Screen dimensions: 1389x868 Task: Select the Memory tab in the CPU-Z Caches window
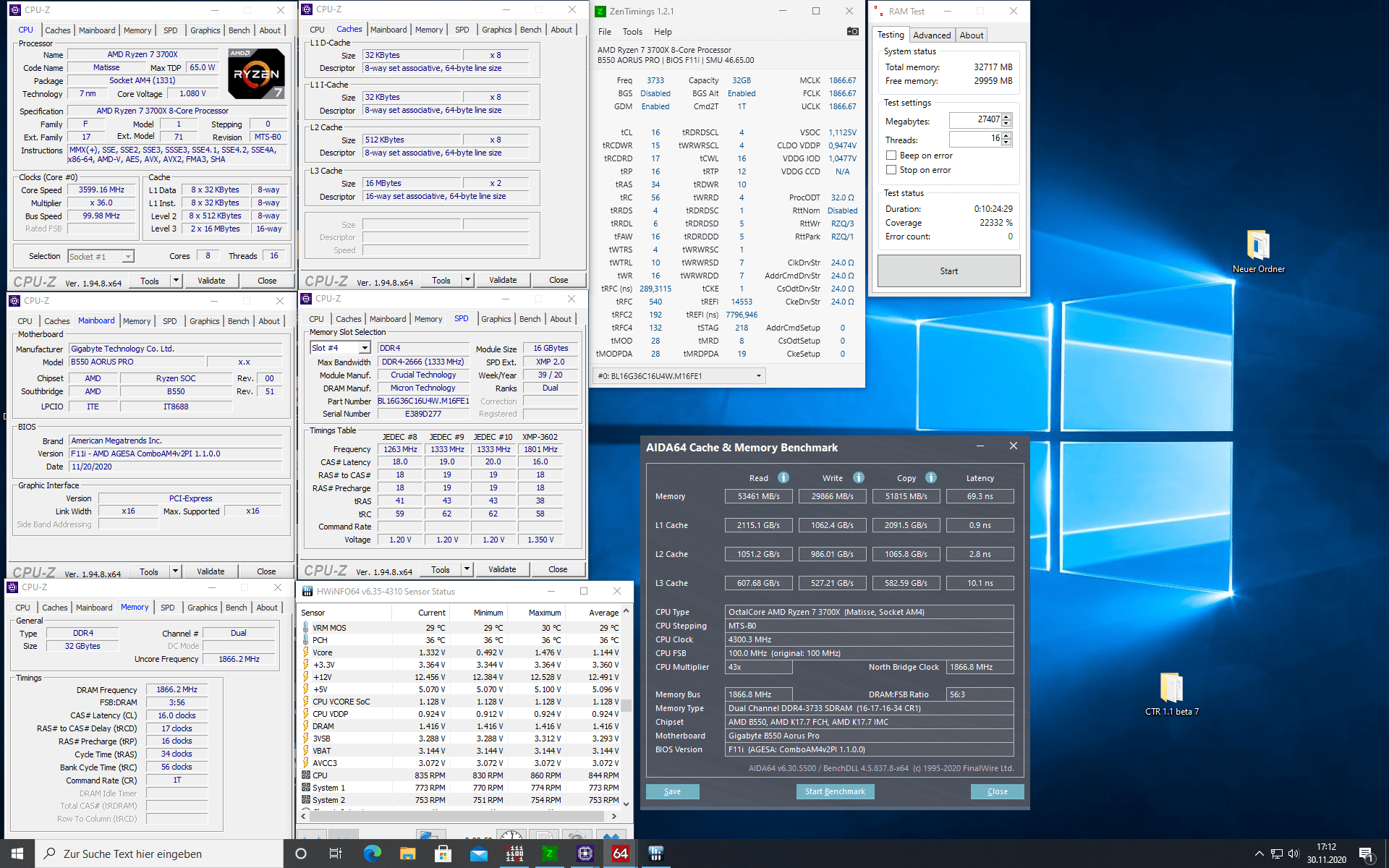click(429, 30)
